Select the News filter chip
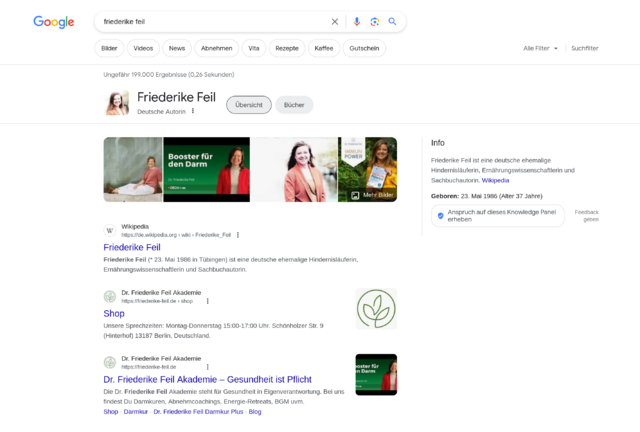 [x=177, y=48]
